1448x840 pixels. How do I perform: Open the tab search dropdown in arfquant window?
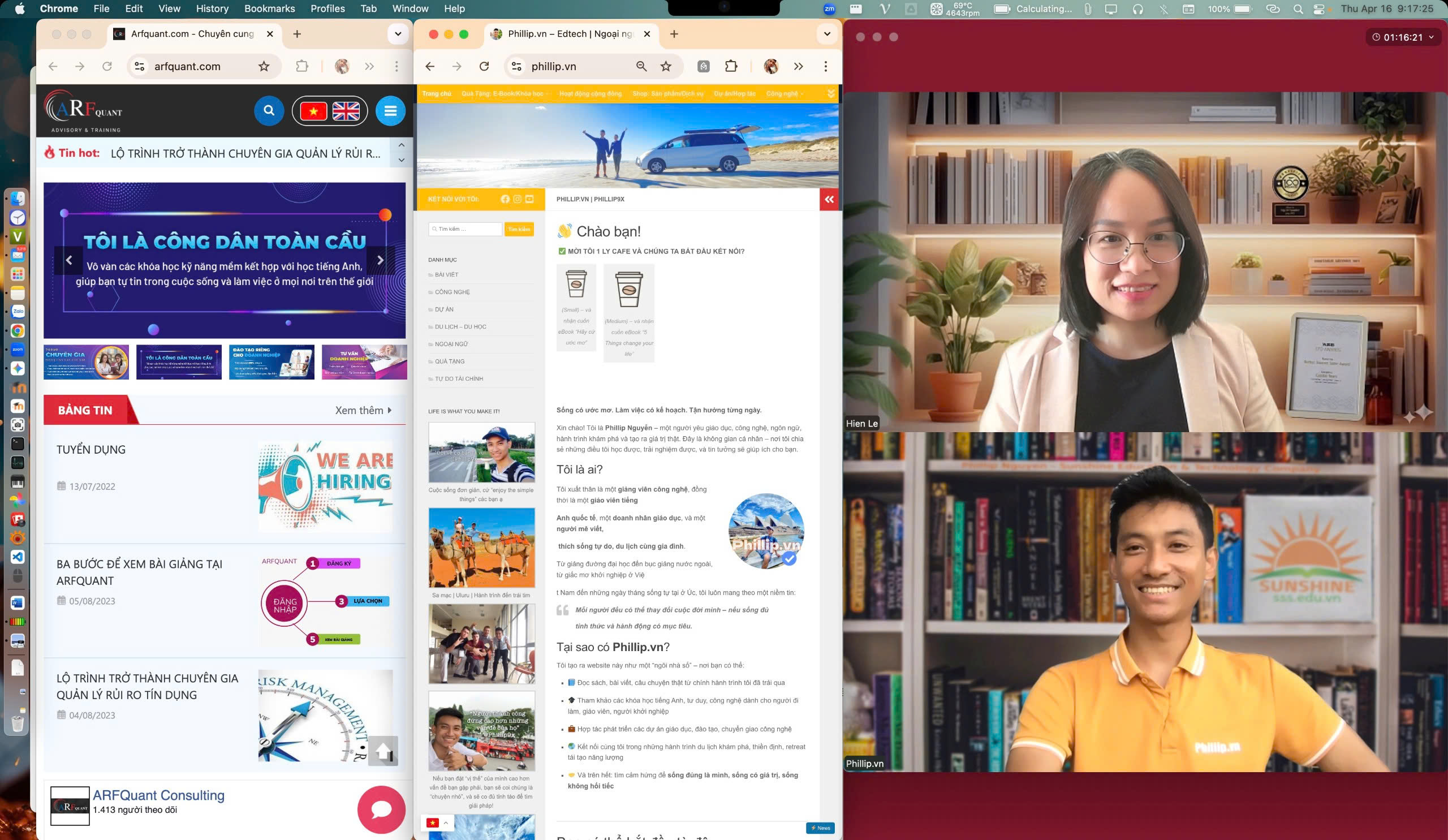pyautogui.click(x=398, y=34)
